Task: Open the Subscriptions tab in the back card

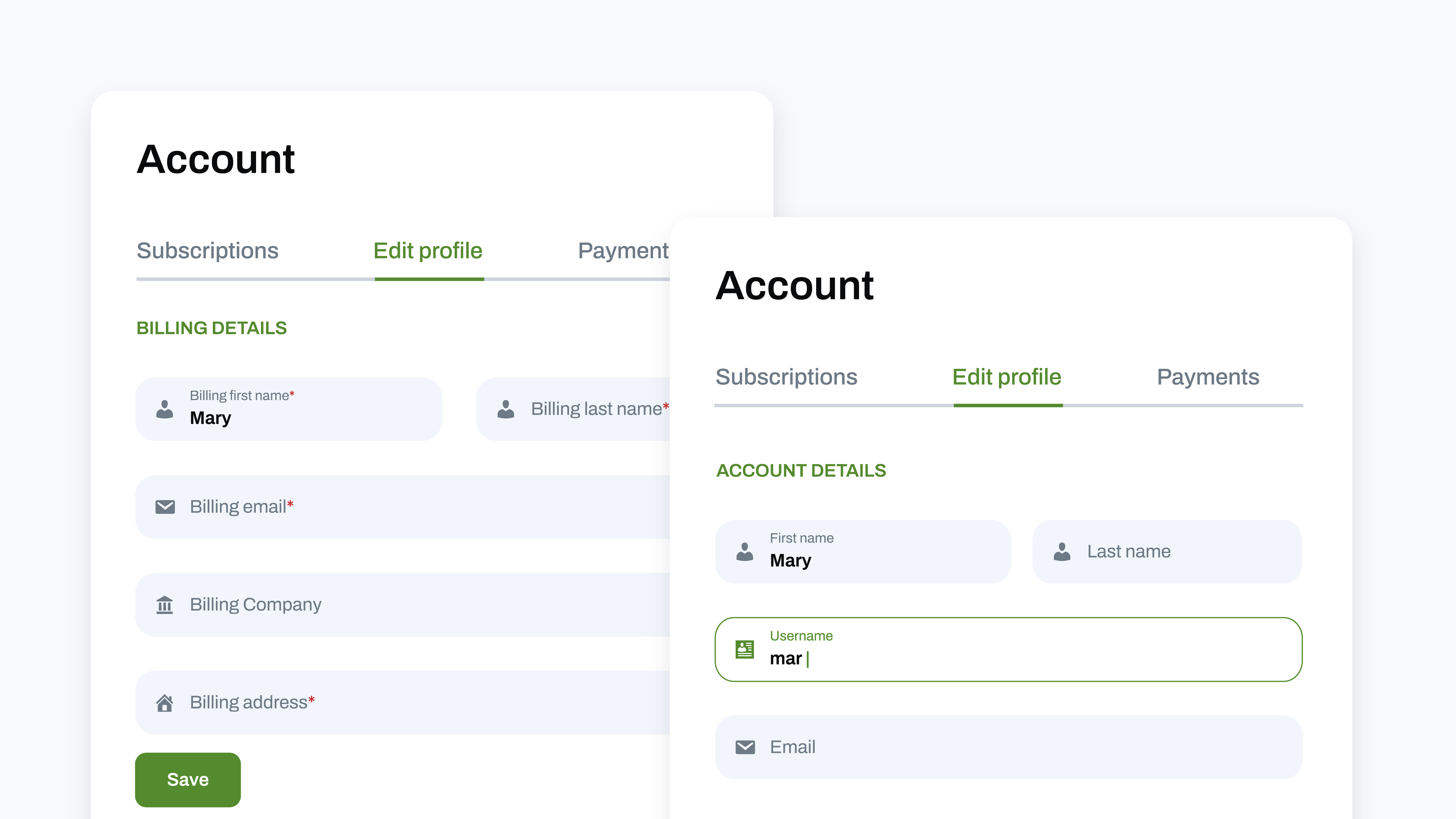Action: (x=207, y=251)
